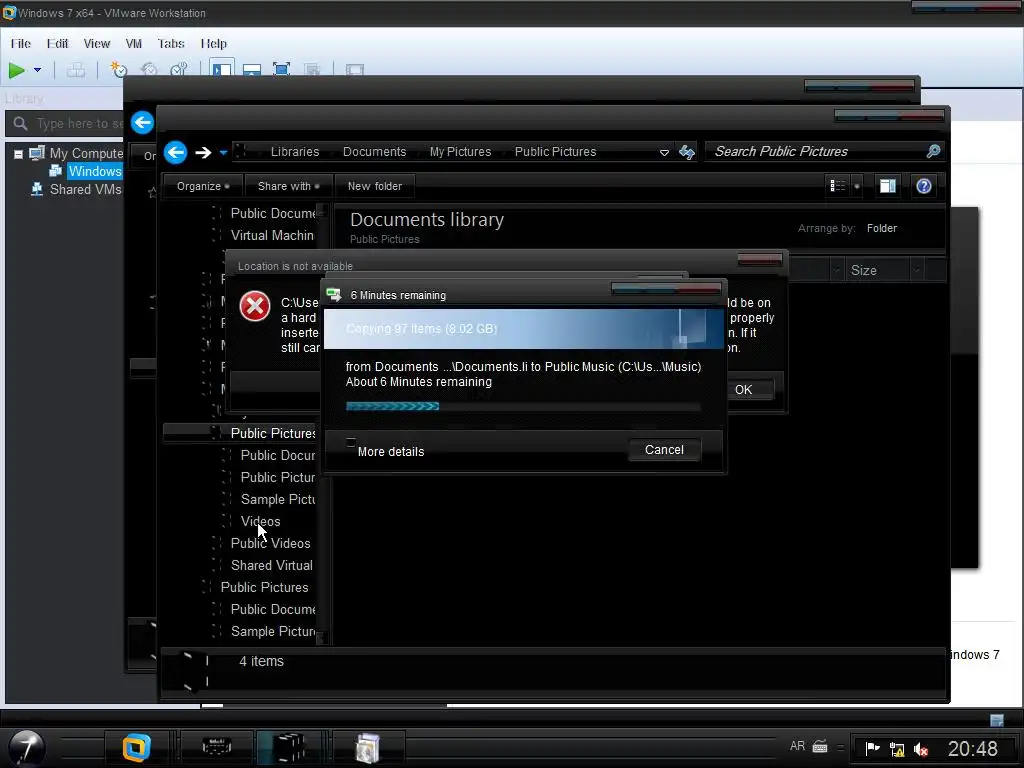Open the View menu
1024x768 pixels.
(x=97, y=44)
